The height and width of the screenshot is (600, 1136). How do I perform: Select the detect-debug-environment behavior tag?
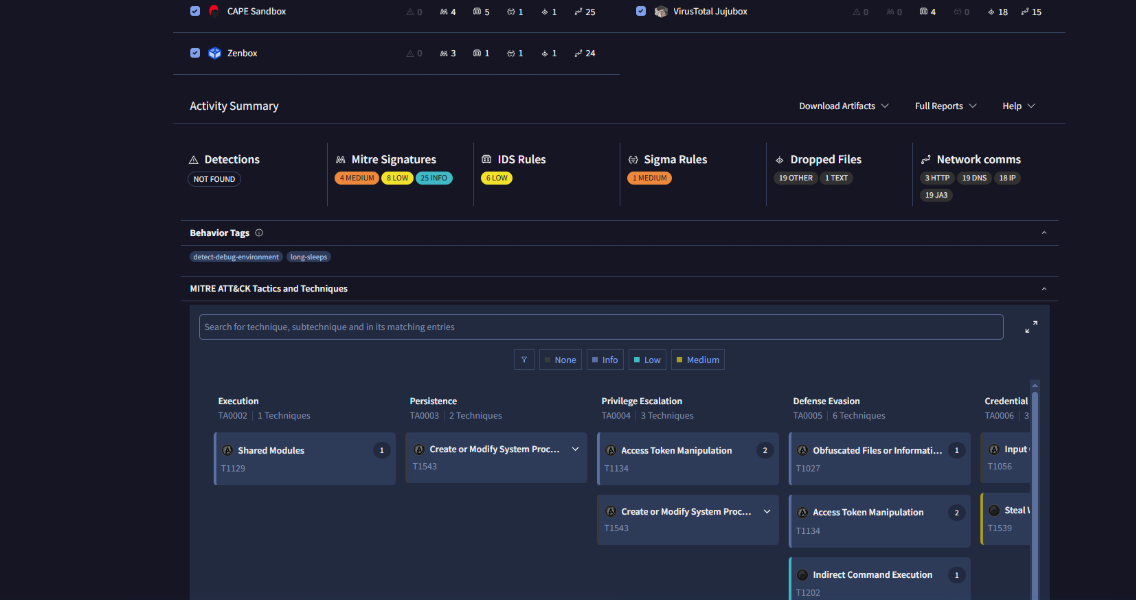coord(236,257)
